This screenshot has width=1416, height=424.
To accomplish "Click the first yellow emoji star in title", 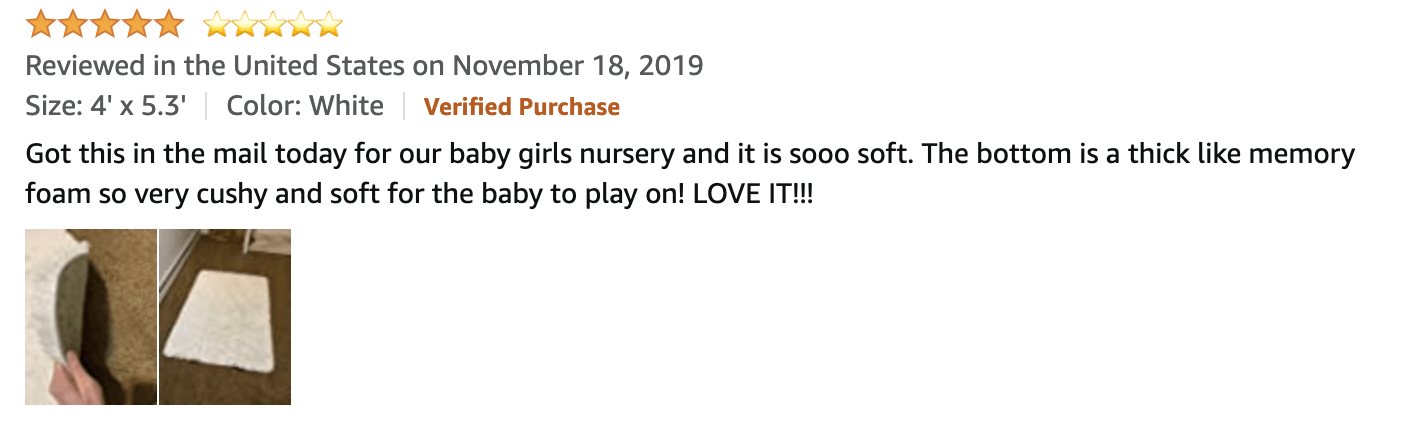I will pos(216,24).
